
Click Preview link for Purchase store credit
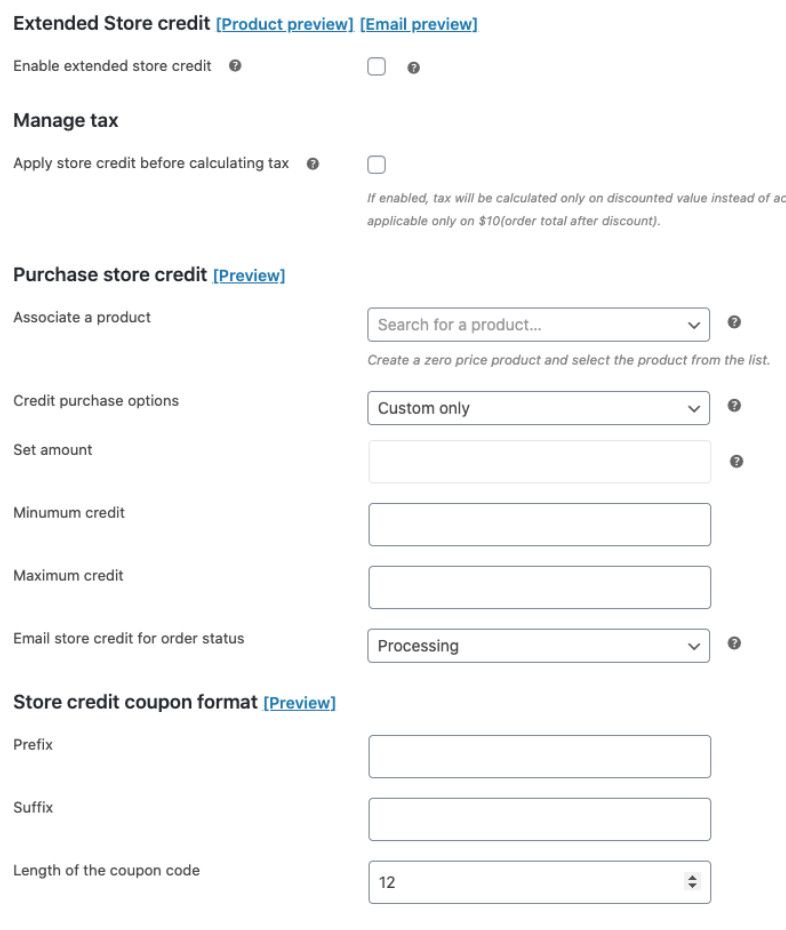point(249,275)
